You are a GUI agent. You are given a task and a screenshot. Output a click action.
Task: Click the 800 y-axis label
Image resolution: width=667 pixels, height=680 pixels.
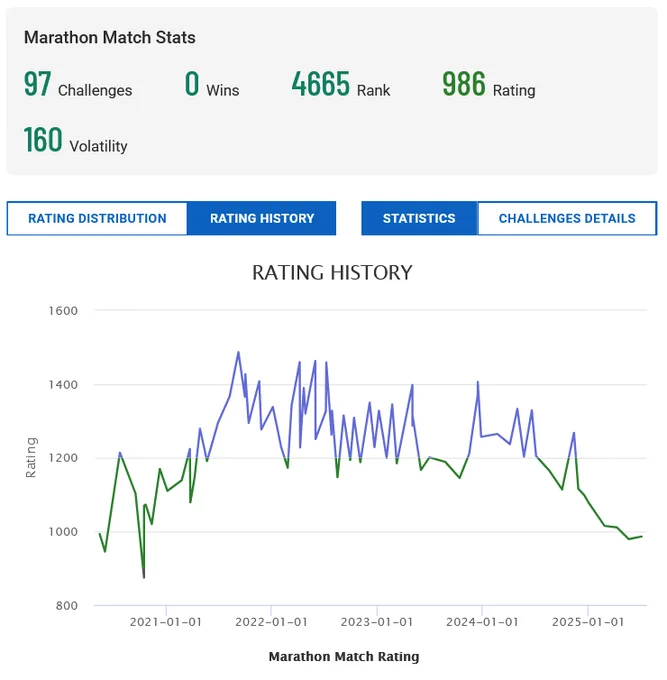(66, 605)
